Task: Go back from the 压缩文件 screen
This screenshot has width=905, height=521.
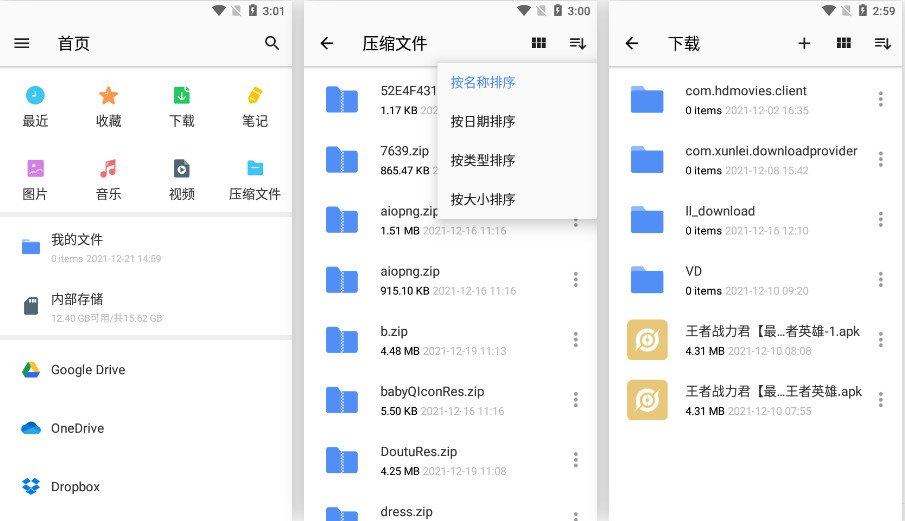Action: [327, 43]
